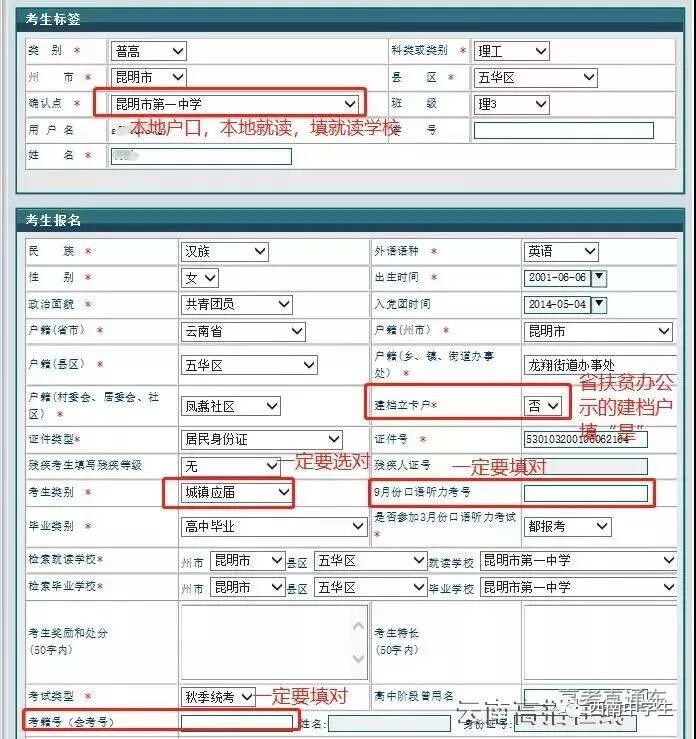This screenshot has height=739, width=696.
Task: Click the 学号 input field
Action: tap(564, 131)
